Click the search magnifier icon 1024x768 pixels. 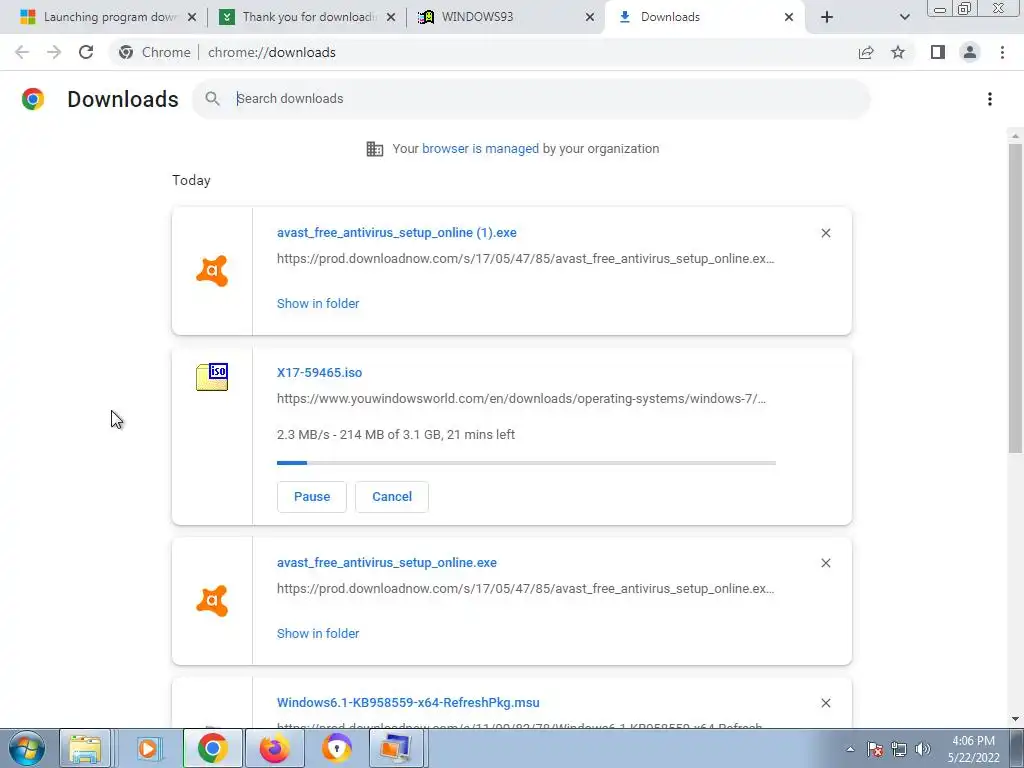coord(212,99)
